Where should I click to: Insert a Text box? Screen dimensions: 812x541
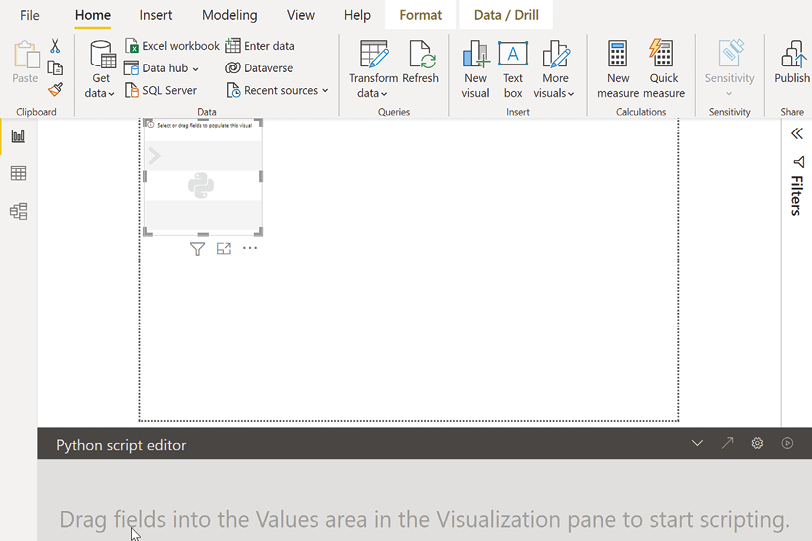[x=513, y=70]
